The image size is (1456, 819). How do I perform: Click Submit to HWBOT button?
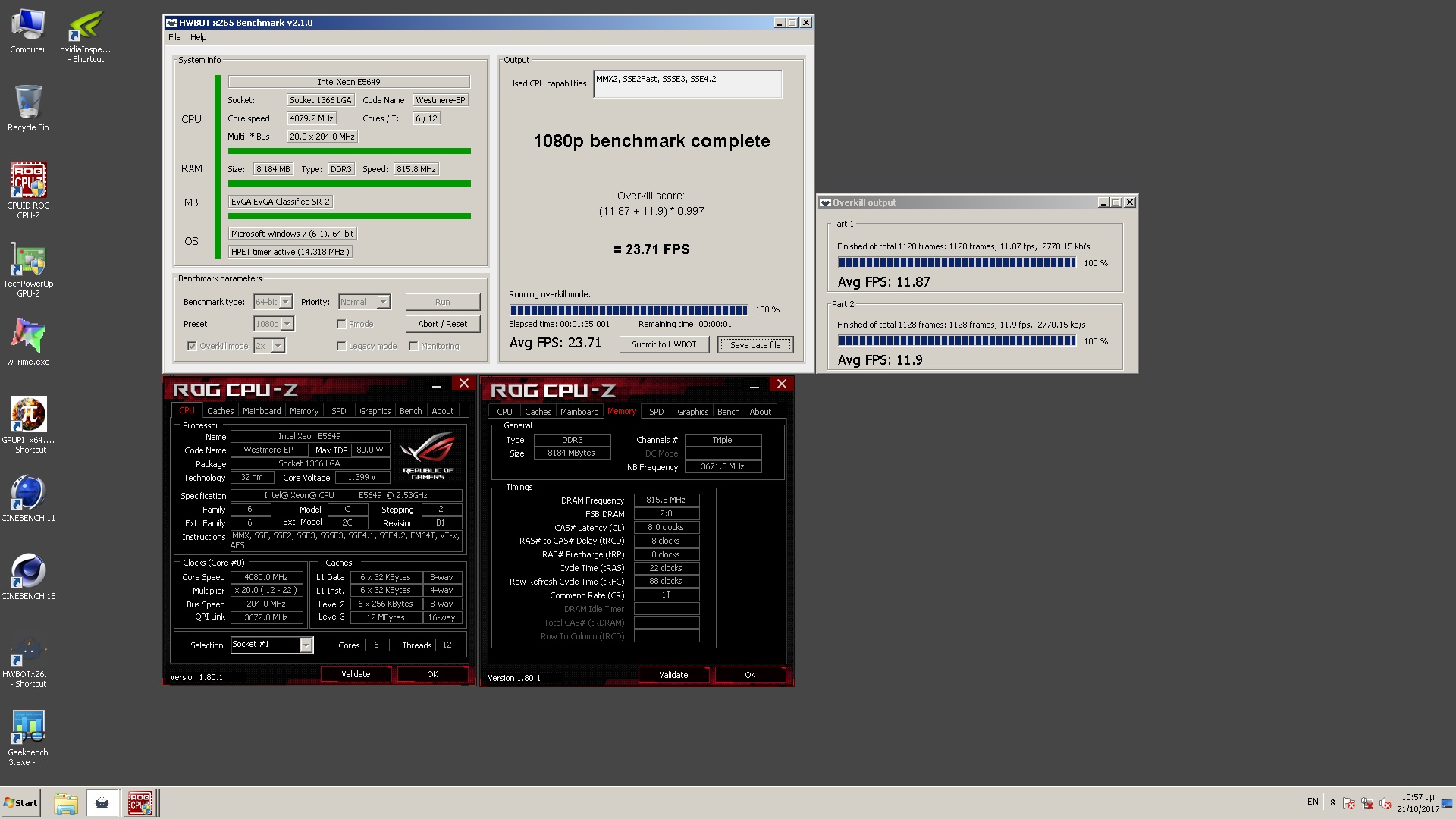pyautogui.click(x=664, y=344)
